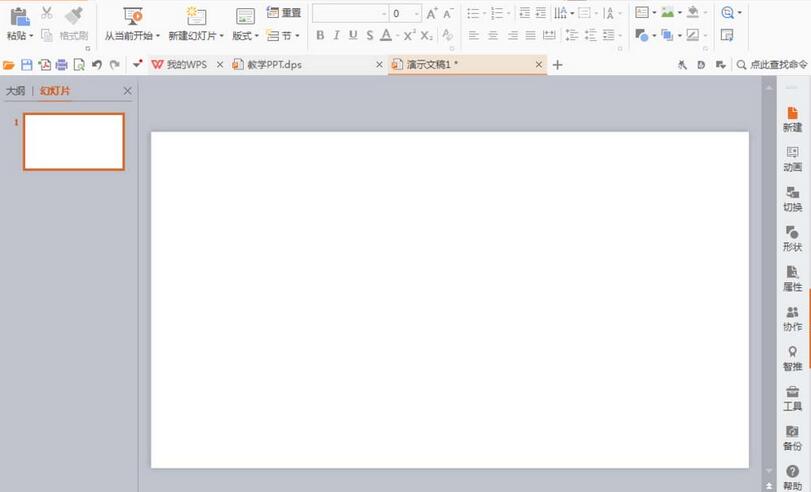Click the 新建 new document sidebar icon
The height and width of the screenshot is (492, 811).
[x=792, y=120]
